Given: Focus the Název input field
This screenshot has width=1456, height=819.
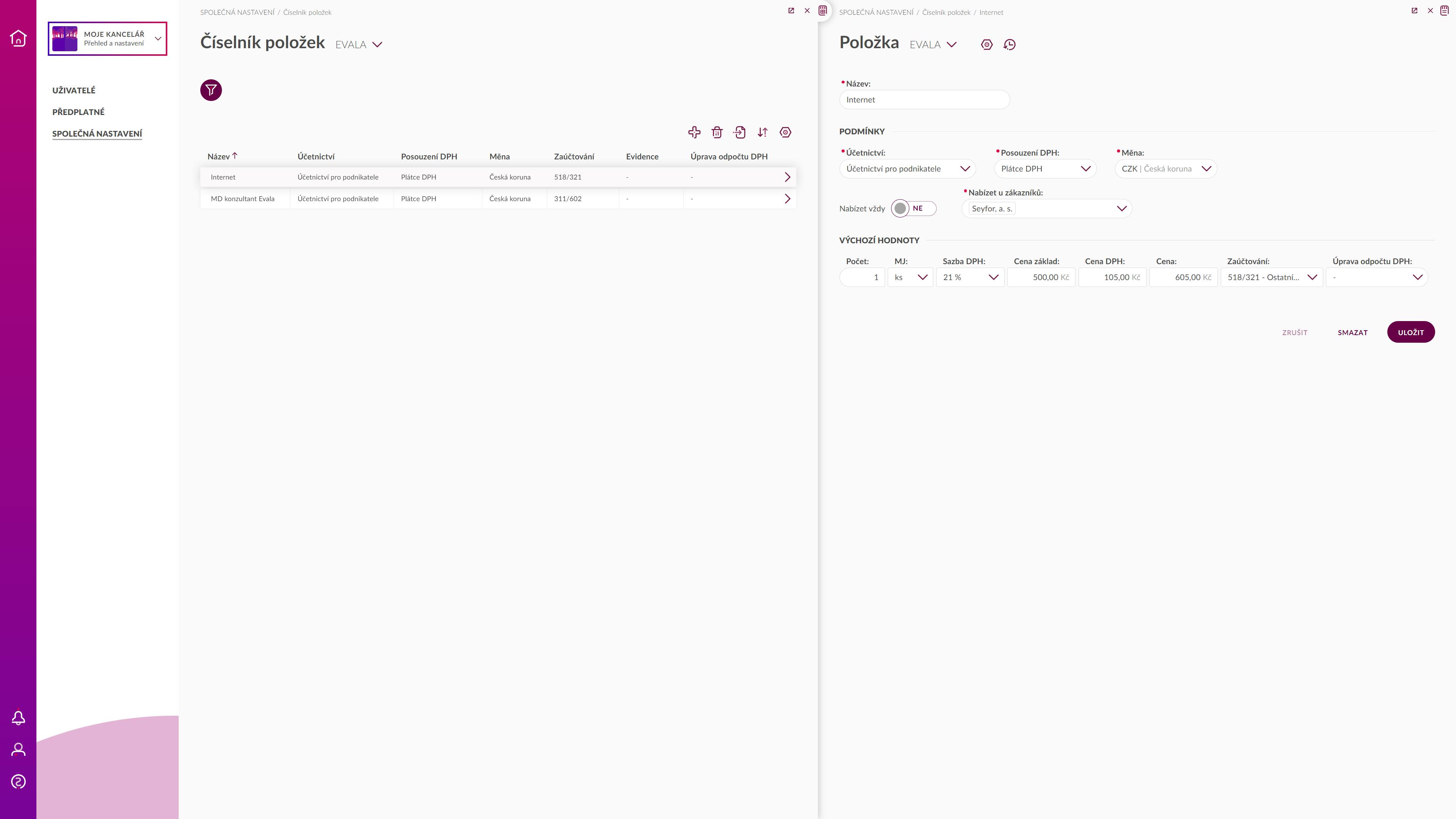Looking at the screenshot, I should [924, 99].
